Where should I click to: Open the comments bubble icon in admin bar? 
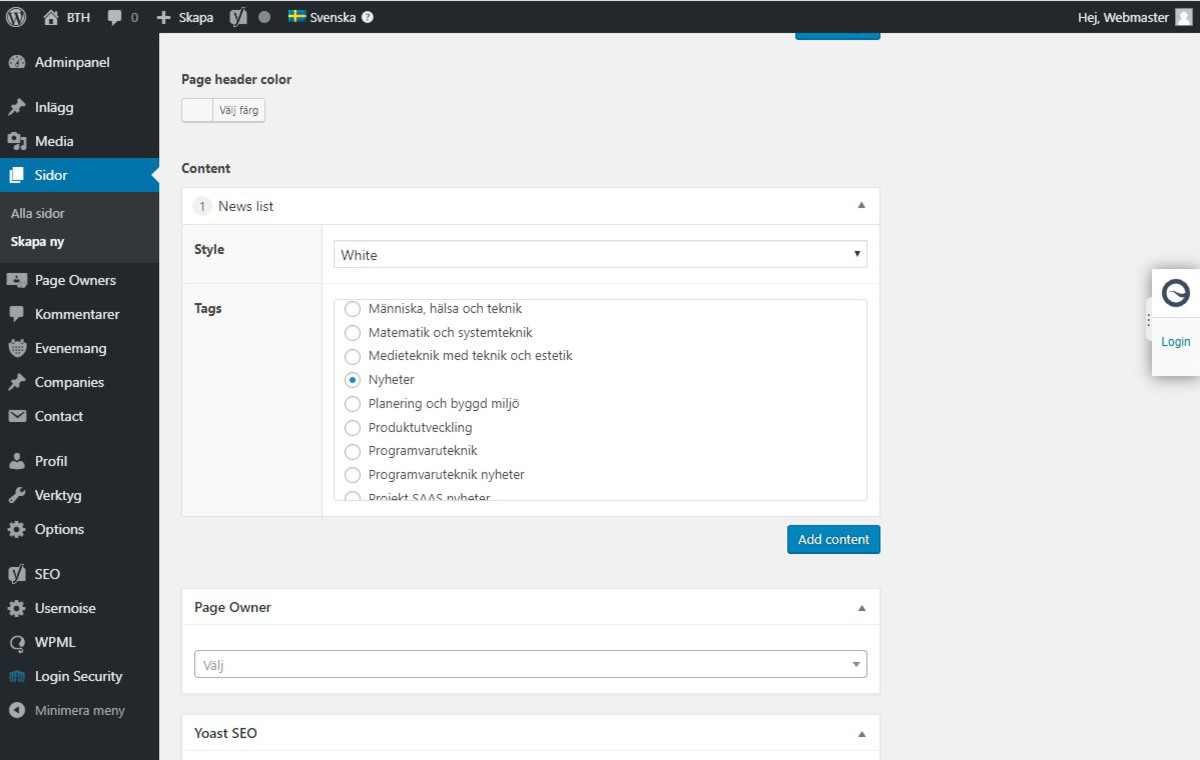click(x=115, y=17)
